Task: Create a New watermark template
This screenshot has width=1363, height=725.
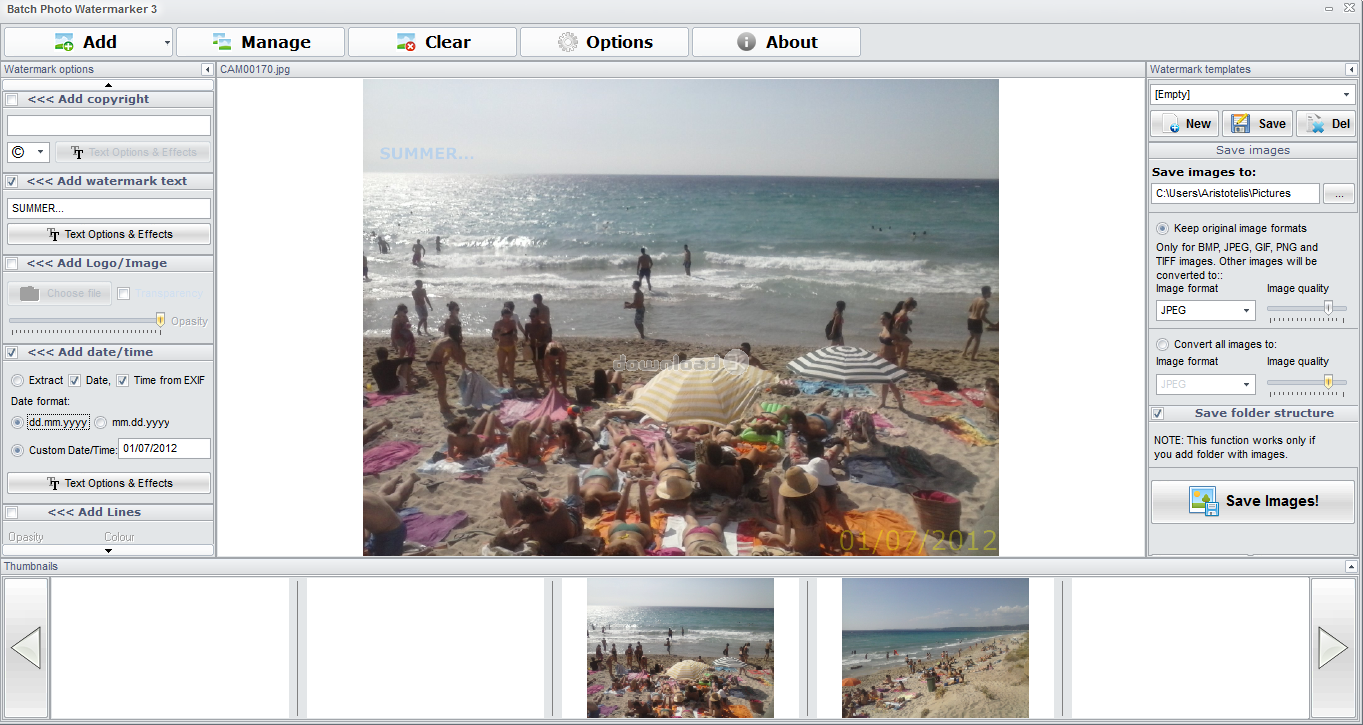Action: tap(1184, 124)
